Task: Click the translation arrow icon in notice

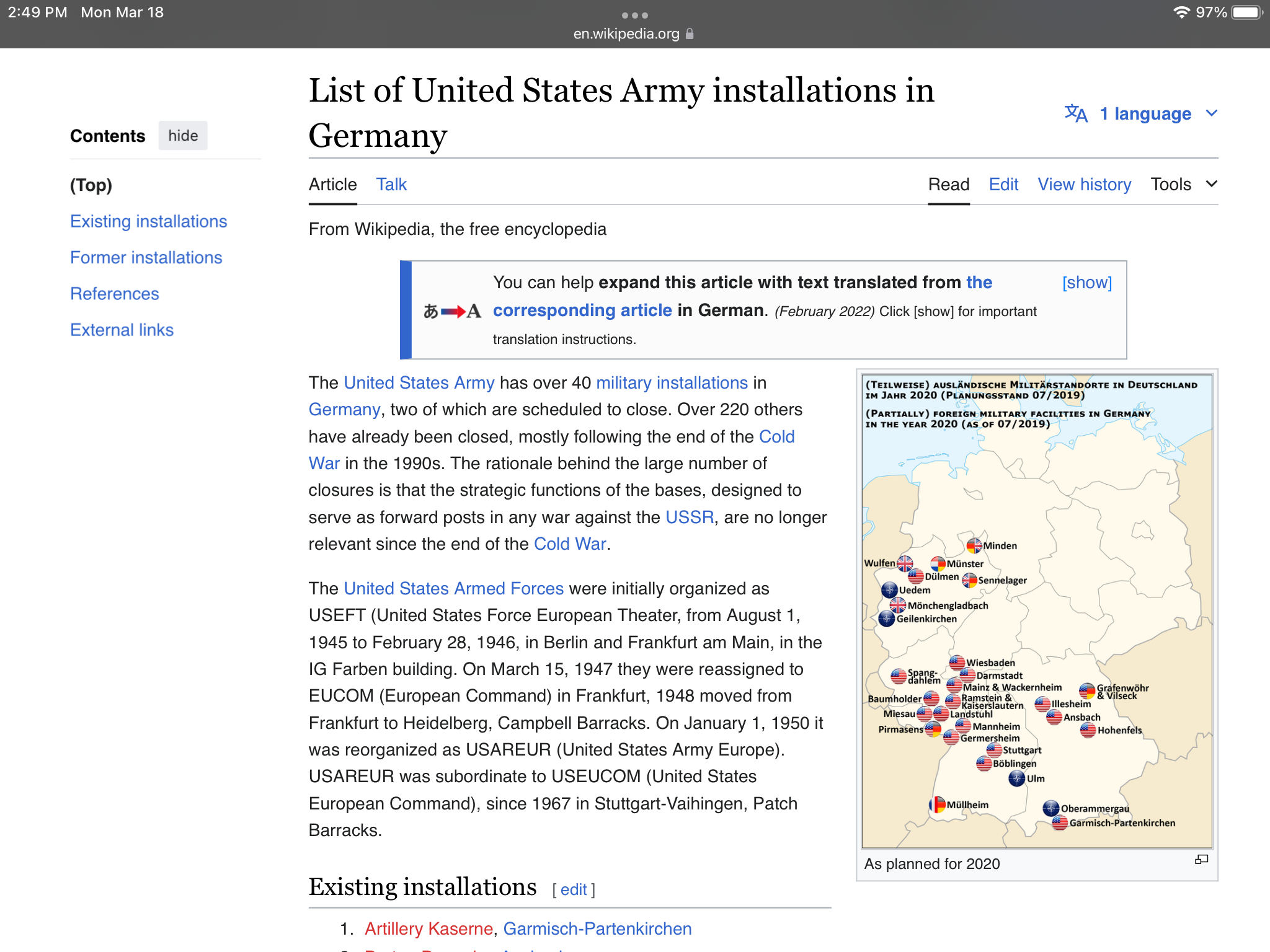Action: [452, 311]
